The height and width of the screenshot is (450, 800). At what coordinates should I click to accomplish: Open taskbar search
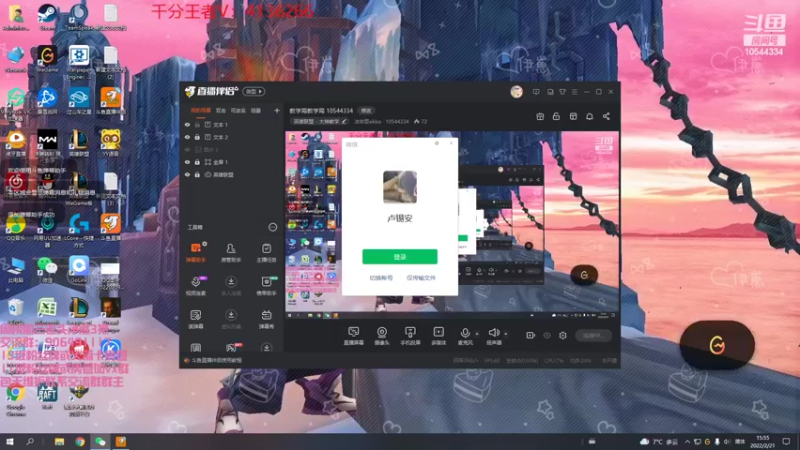pyautogui.click(x=30, y=442)
